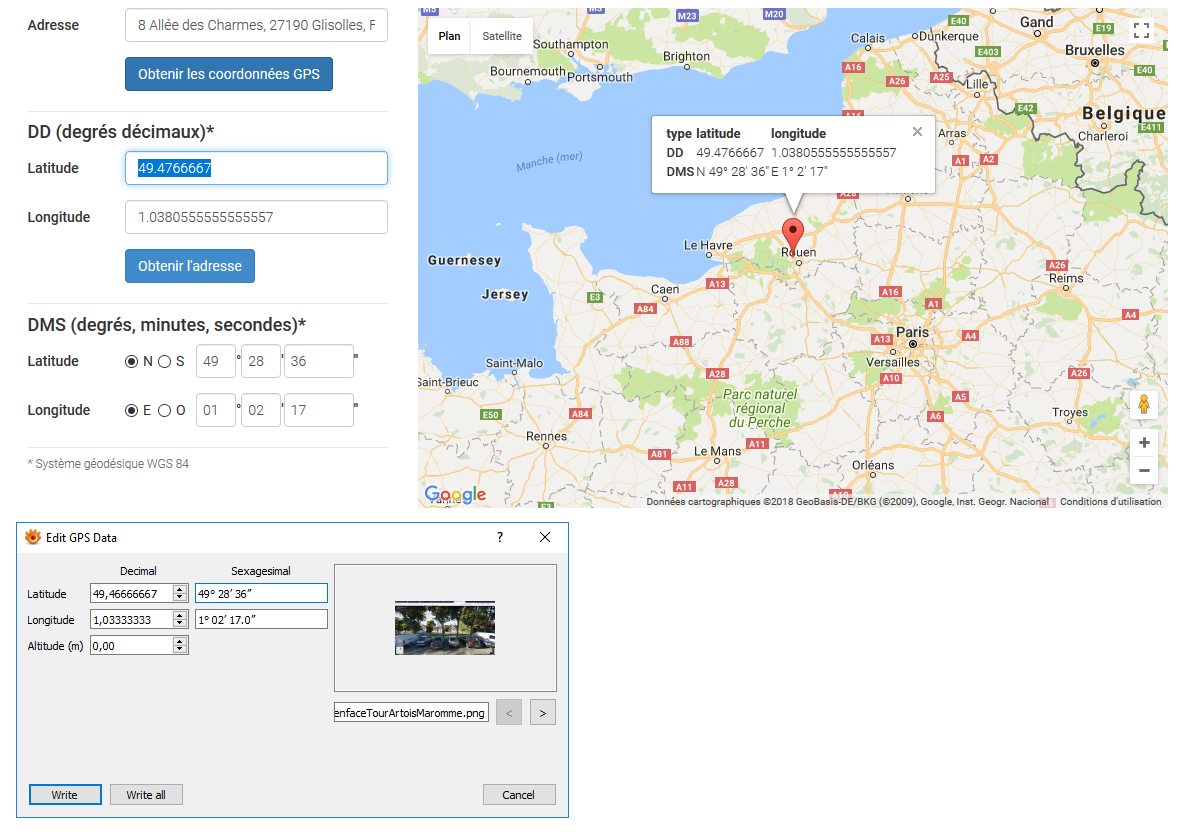Go to next image with the > arrow

coord(542,712)
